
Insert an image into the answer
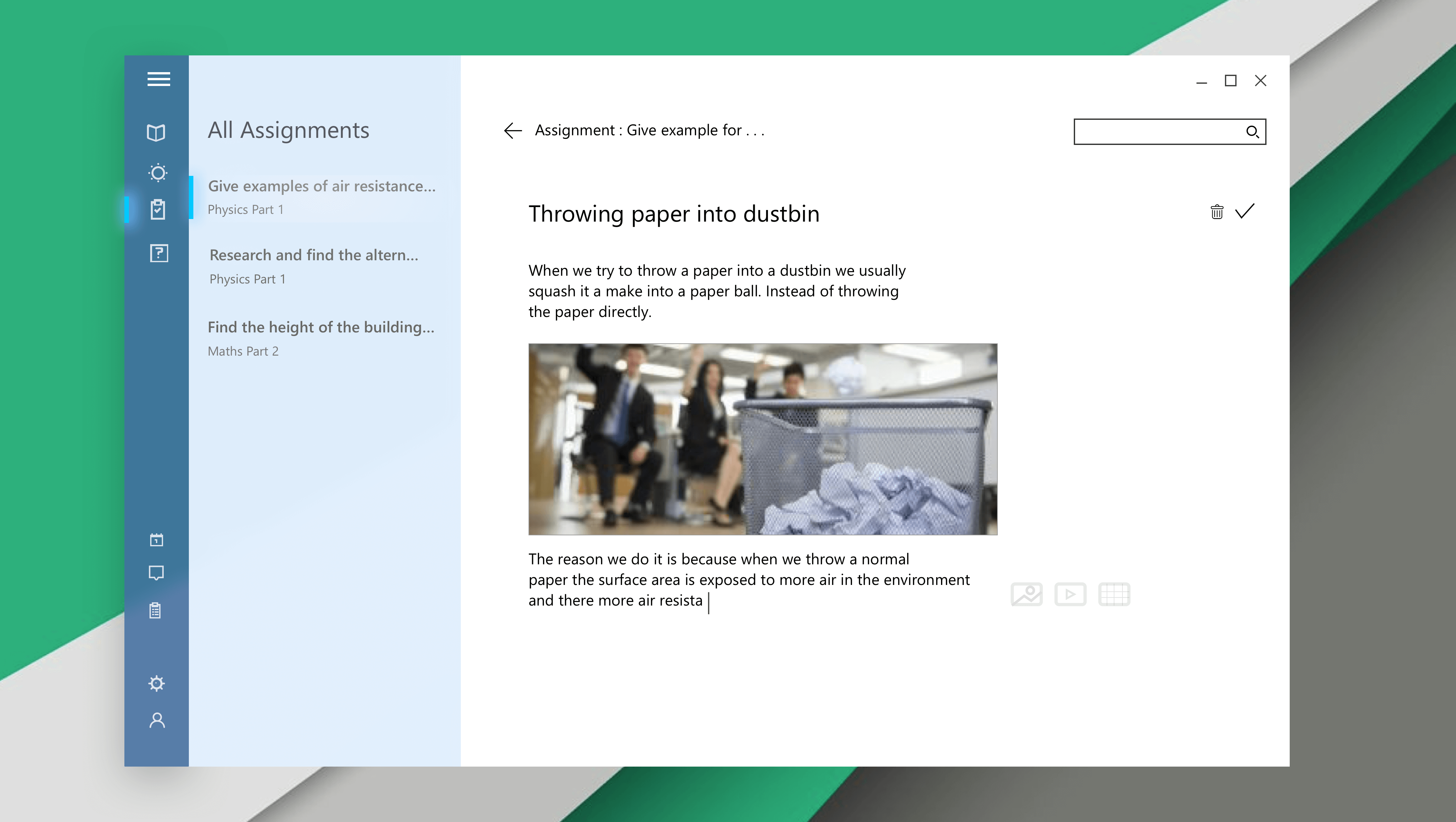(1026, 594)
